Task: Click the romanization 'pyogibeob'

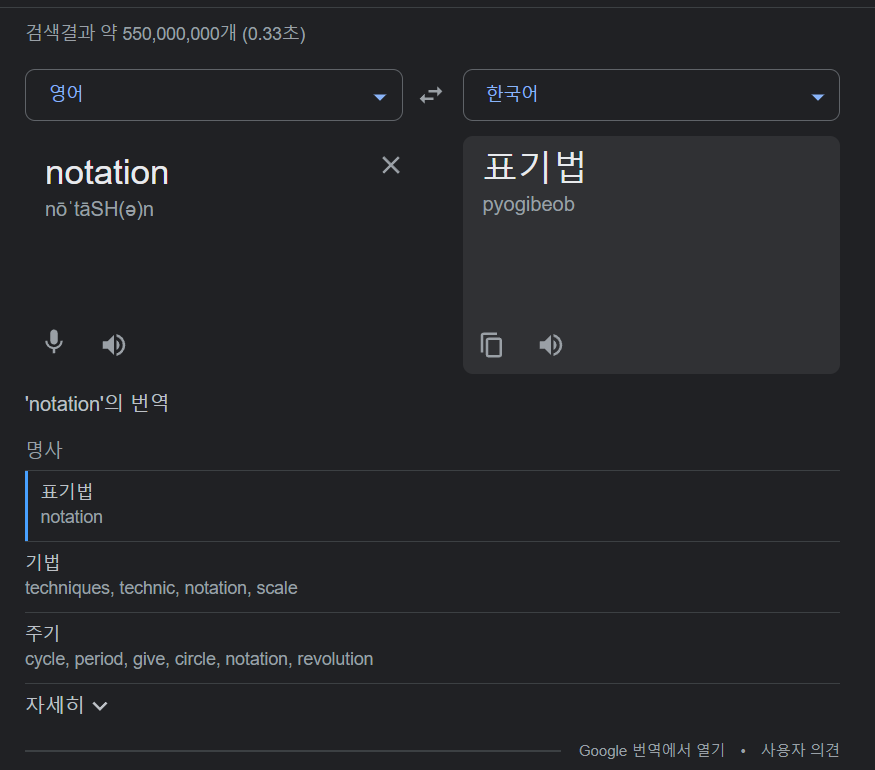Action: pyautogui.click(x=528, y=205)
